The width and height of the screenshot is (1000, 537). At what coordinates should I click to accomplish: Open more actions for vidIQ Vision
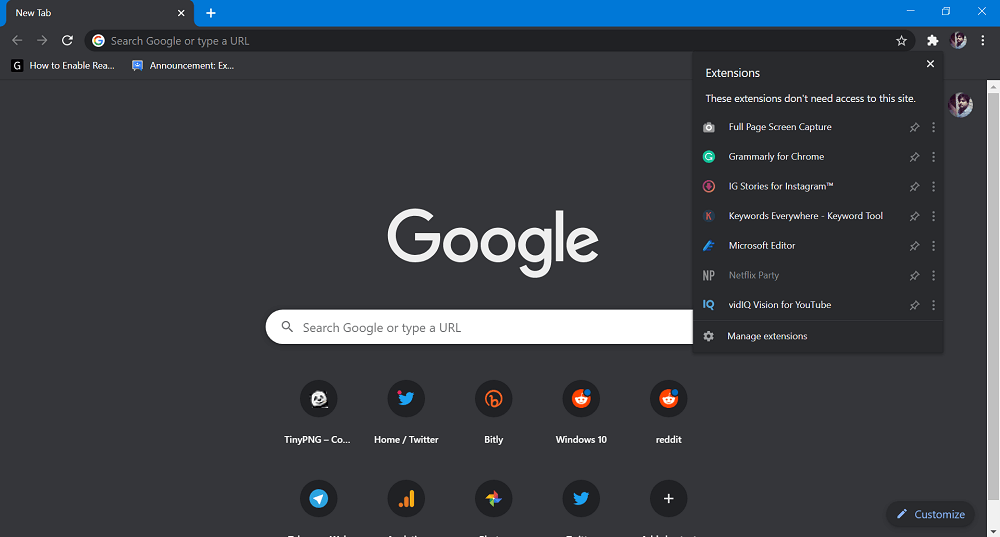(934, 305)
